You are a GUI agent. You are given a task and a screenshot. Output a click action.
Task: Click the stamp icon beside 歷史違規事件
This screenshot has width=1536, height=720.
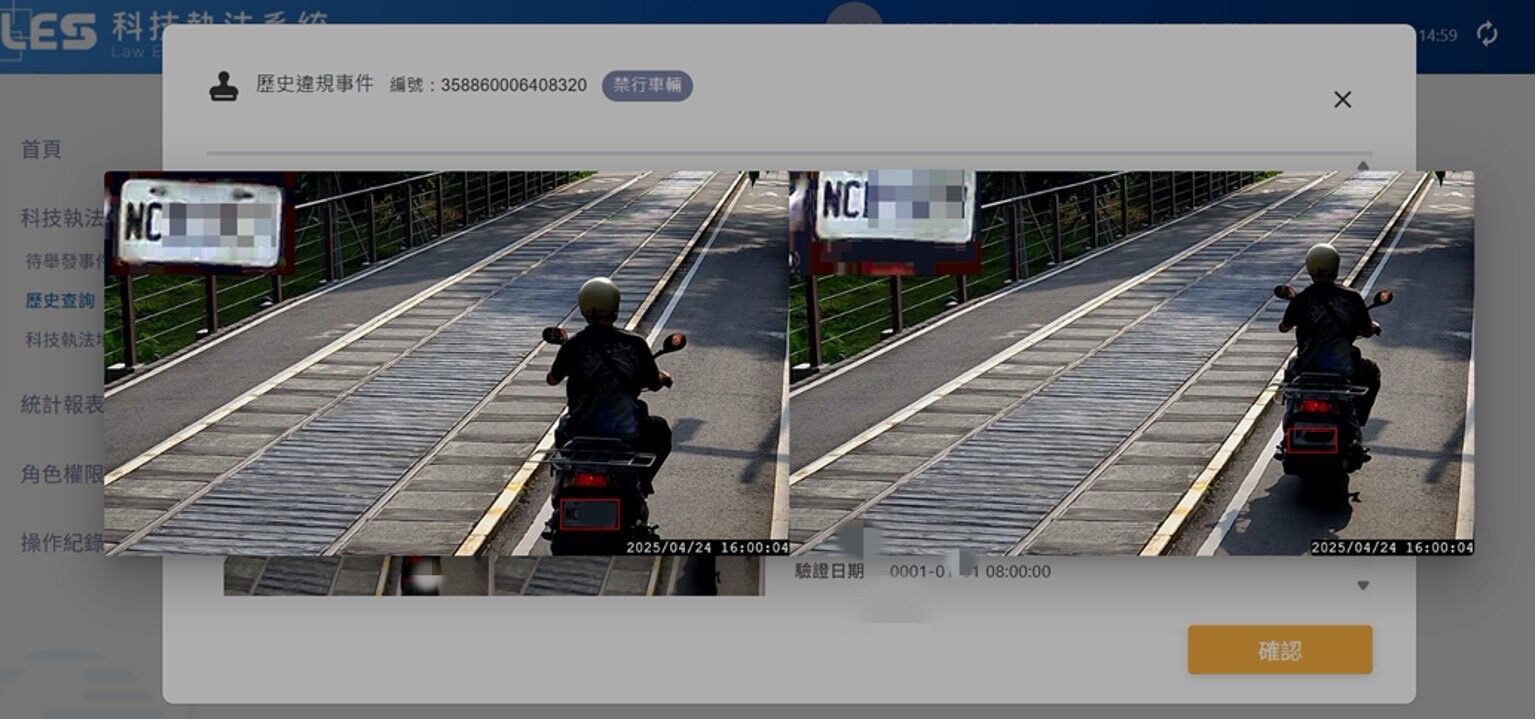[224, 86]
